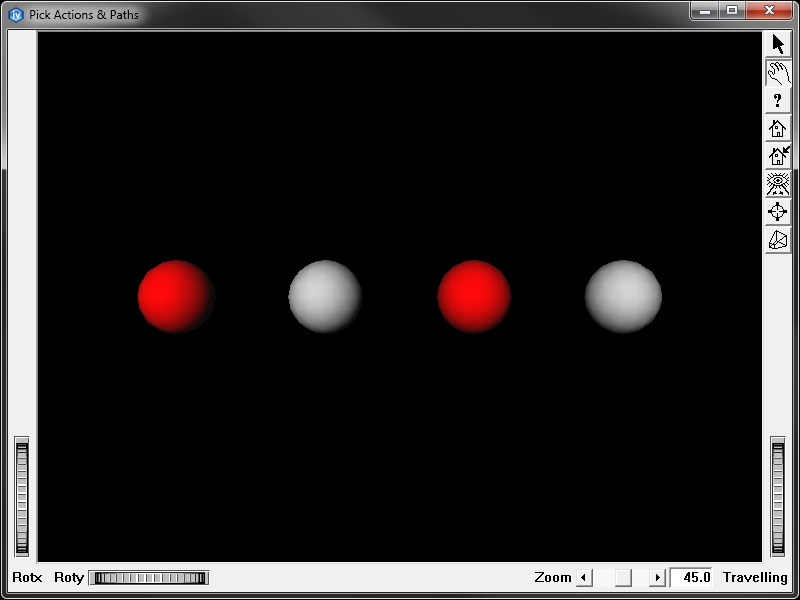Pick the white sphere between the red ones
Image resolution: width=800 pixels, height=600 pixels.
pos(325,296)
